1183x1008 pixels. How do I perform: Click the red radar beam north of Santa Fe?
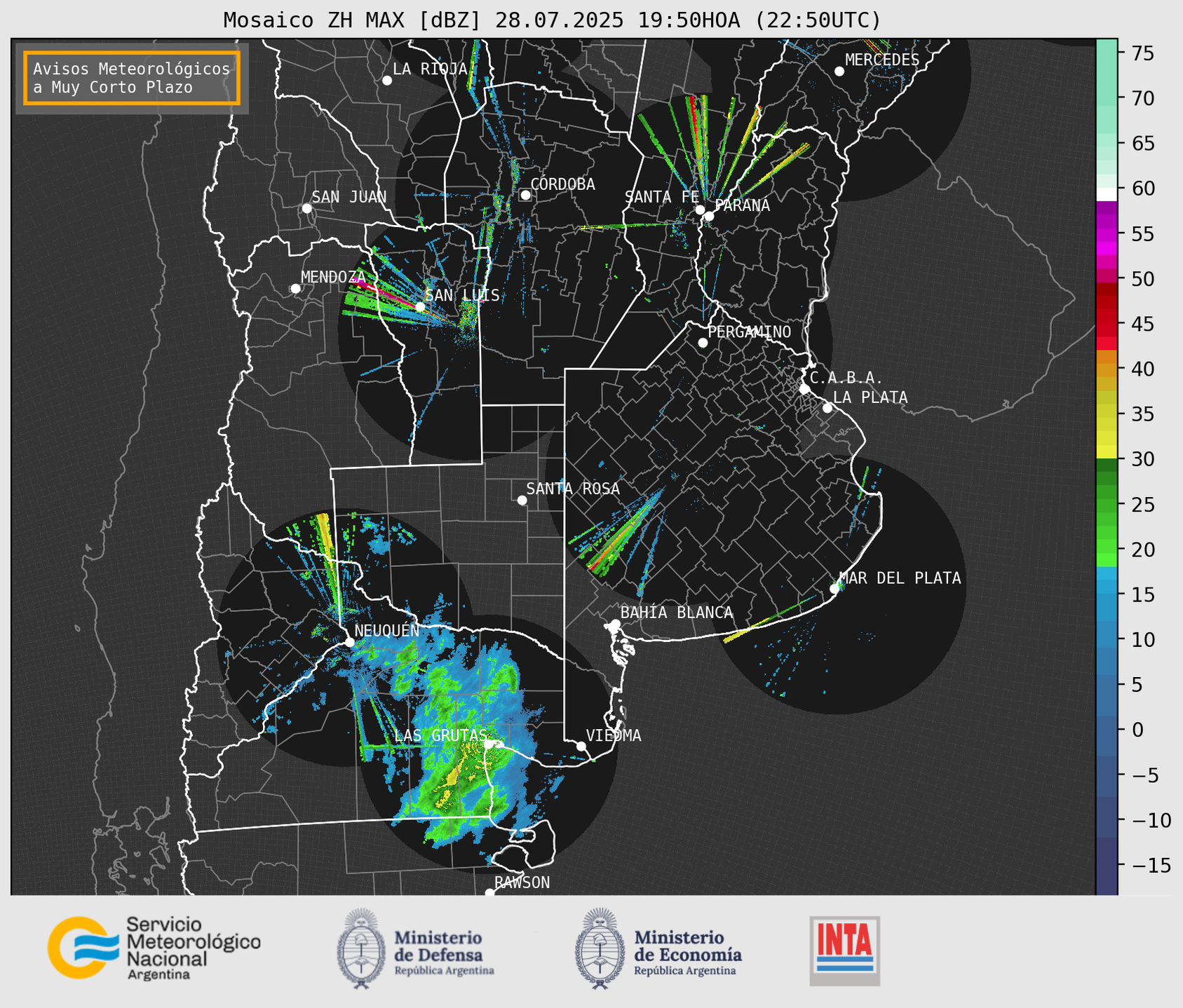point(694,121)
